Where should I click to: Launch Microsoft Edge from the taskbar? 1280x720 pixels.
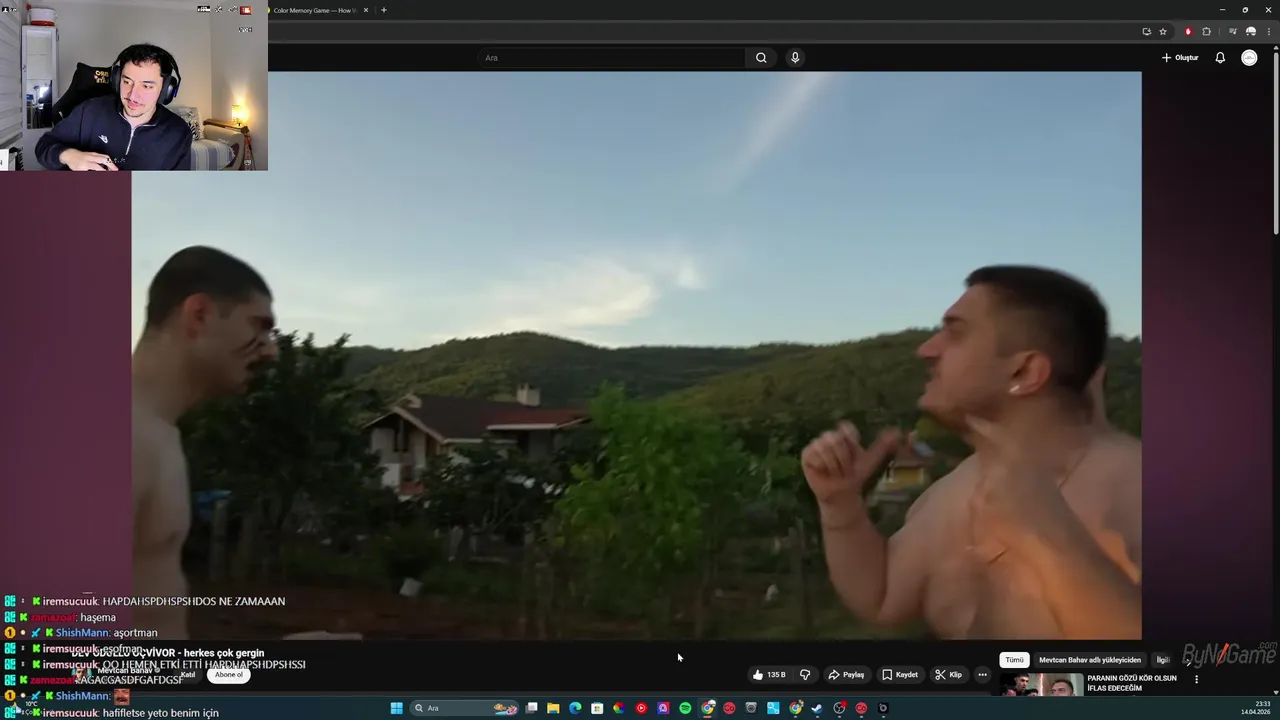pyautogui.click(x=575, y=708)
